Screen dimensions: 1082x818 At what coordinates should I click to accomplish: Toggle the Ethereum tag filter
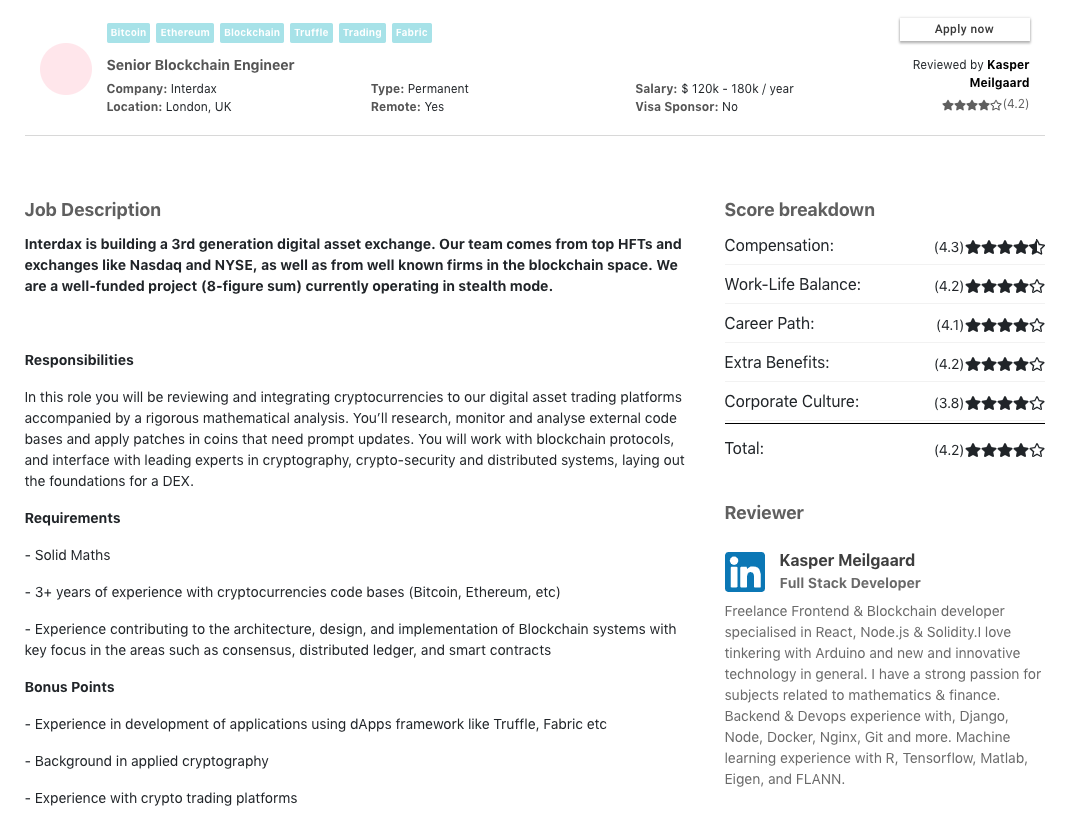click(x=185, y=32)
